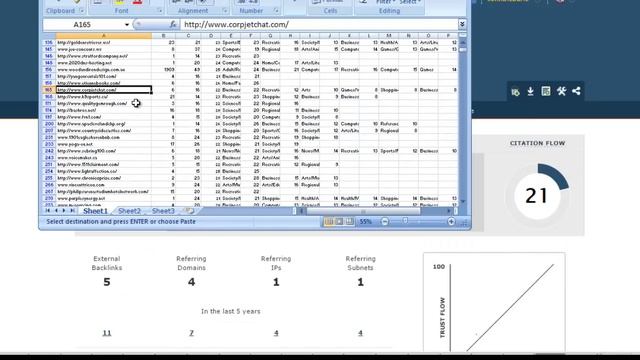Viewport: 640px width, 360px height.
Task: Click the Referring IPs value 1
Action: tap(276, 282)
